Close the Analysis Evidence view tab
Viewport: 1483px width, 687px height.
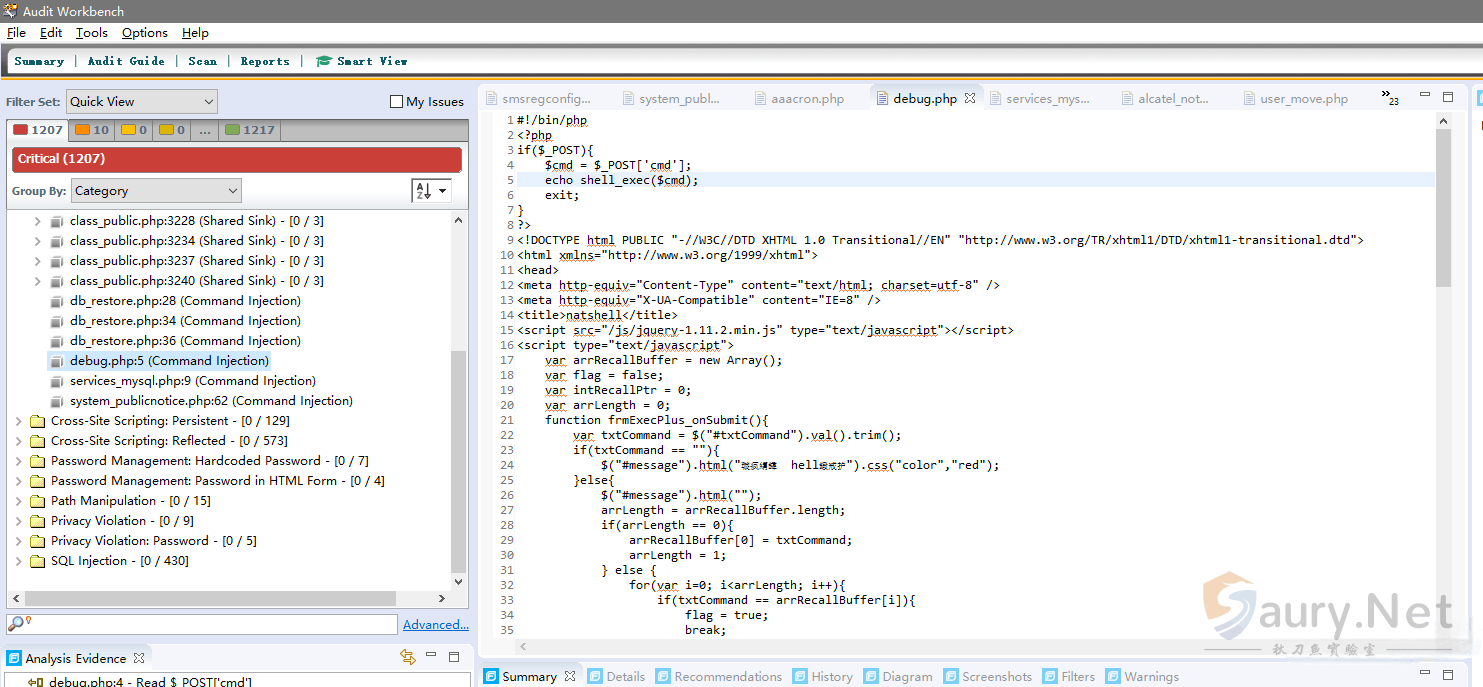pyautogui.click(x=139, y=658)
